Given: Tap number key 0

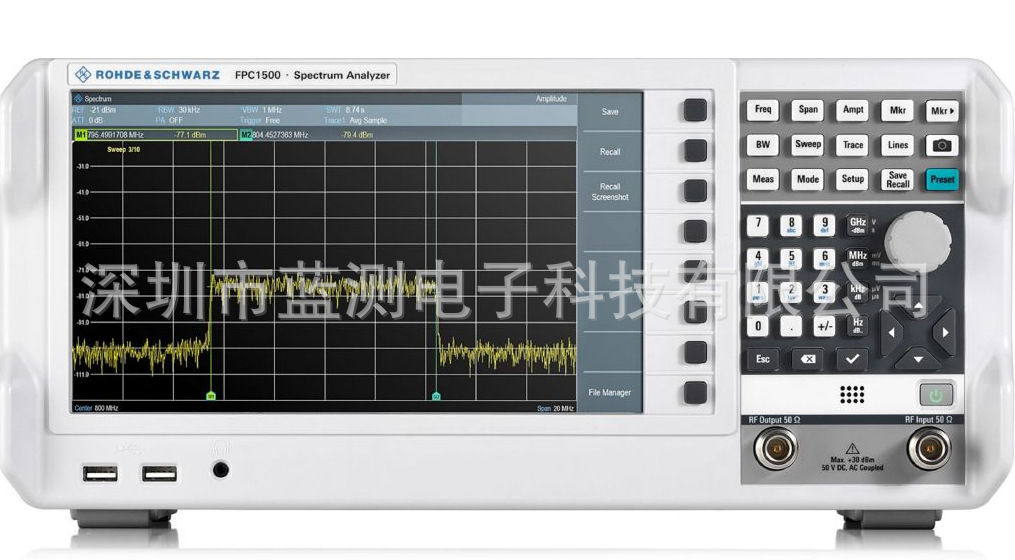Looking at the screenshot, I should pyautogui.click(x=758, y=326).
